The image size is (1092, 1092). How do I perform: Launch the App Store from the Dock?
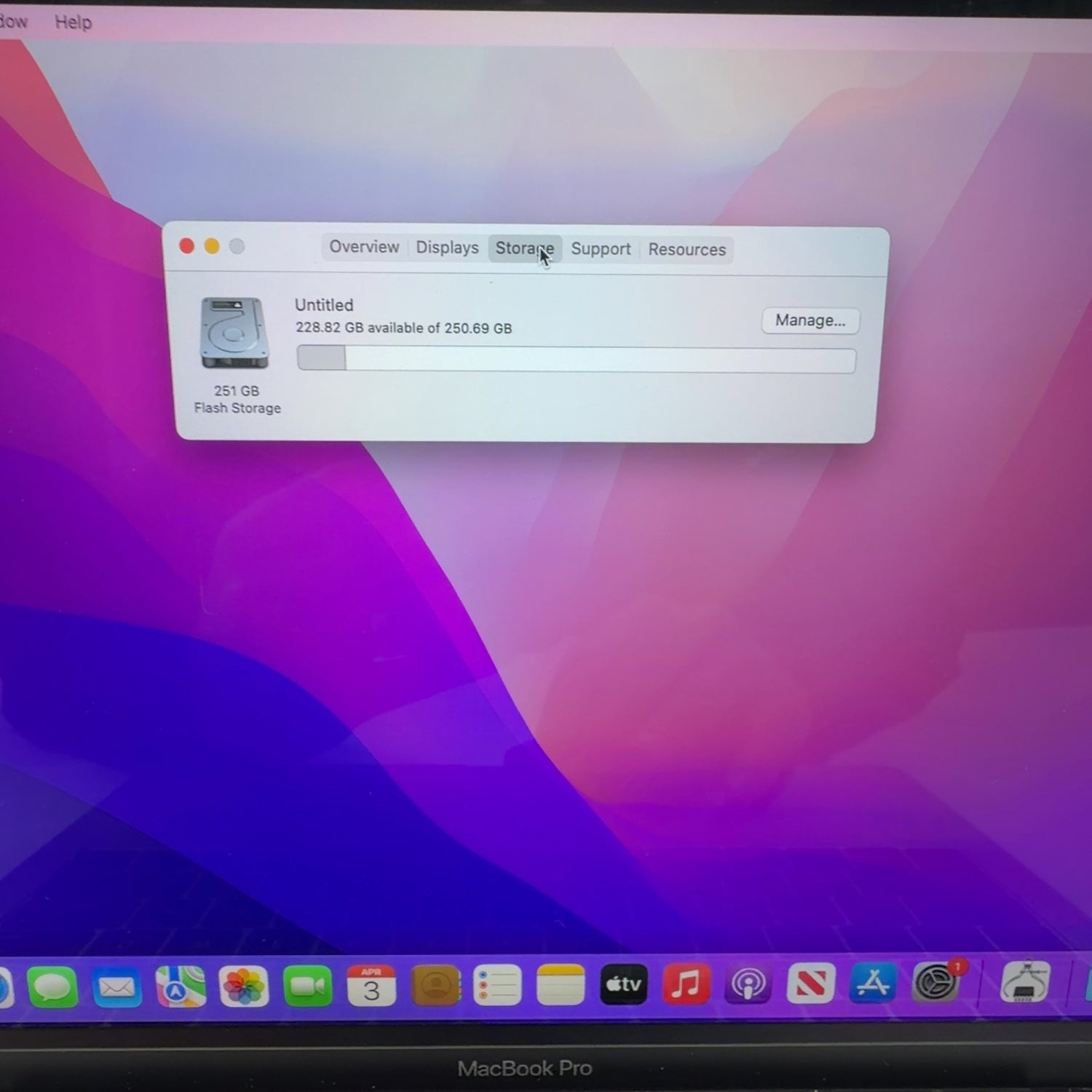873,984
